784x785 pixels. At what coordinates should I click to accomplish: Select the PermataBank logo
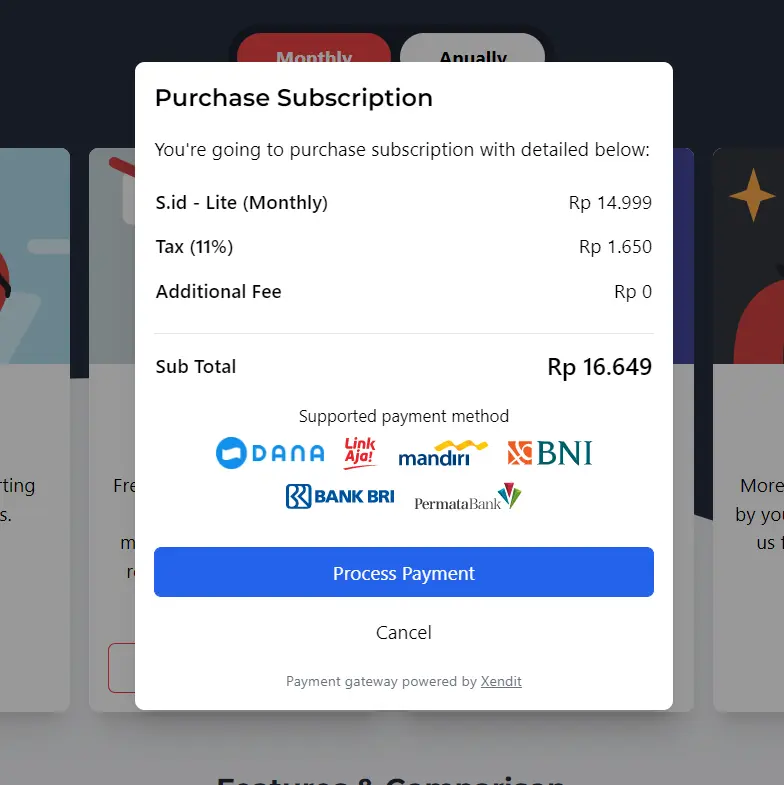467,497
